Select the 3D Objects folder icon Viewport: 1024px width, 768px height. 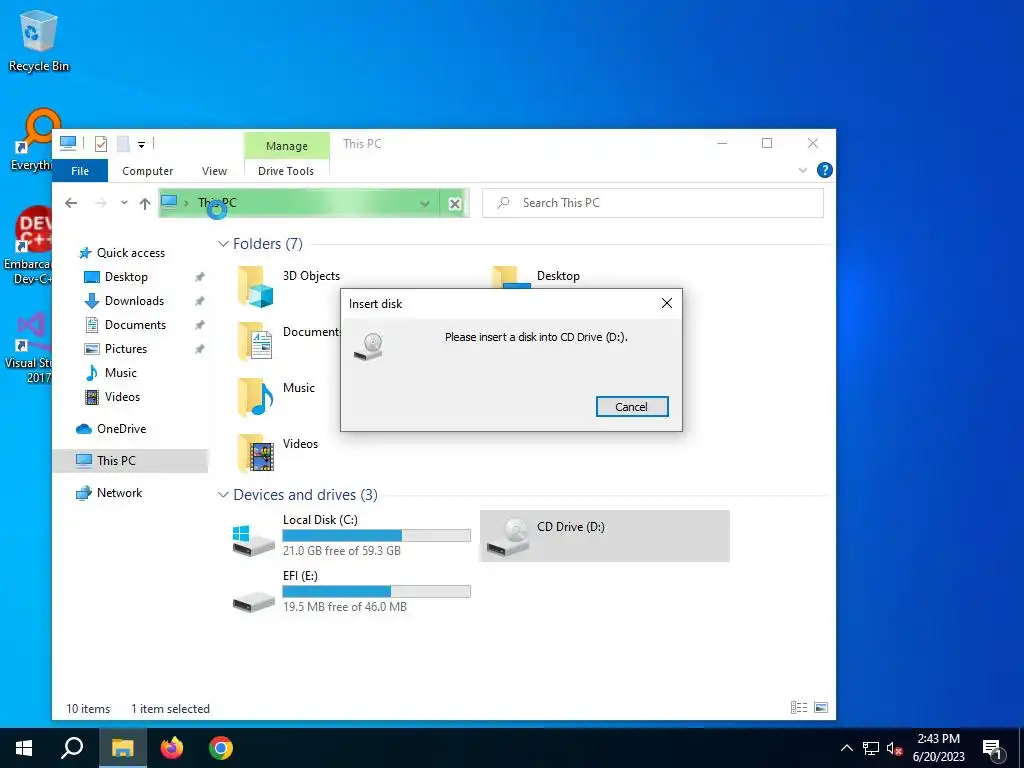click(255, 287)
